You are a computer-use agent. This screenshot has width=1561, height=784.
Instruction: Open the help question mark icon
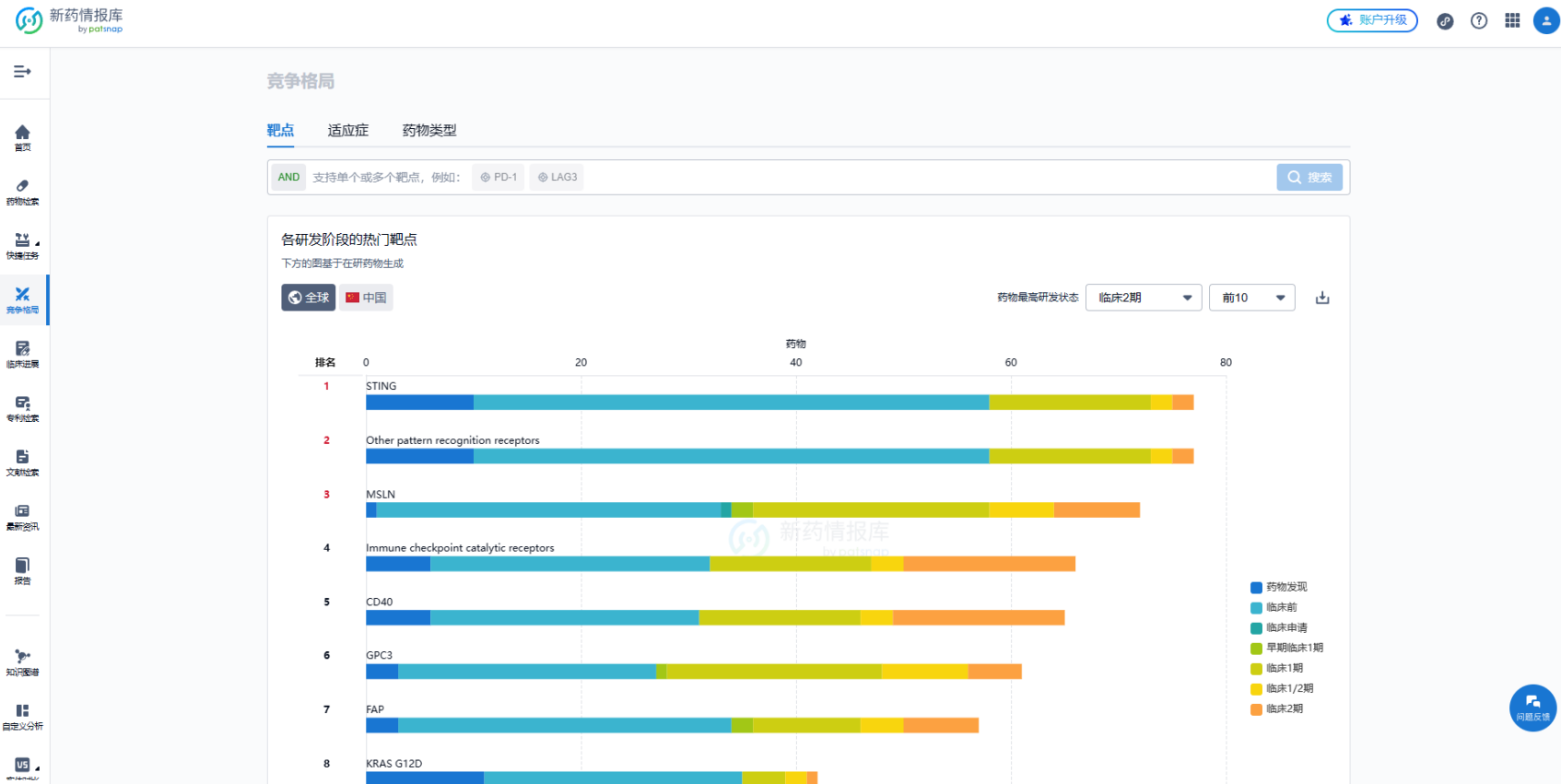coord(1479,20)
